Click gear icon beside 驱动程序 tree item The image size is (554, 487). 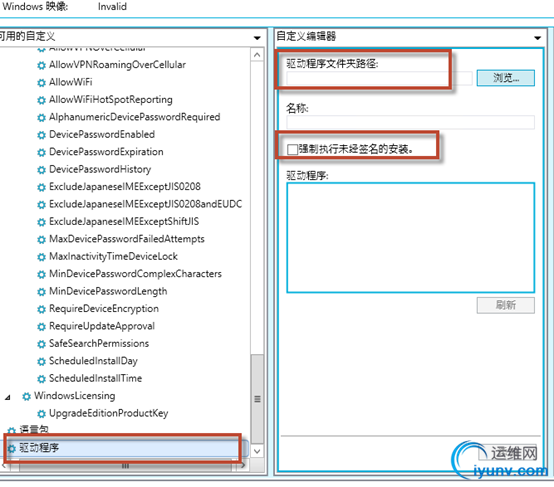[12, 448]
